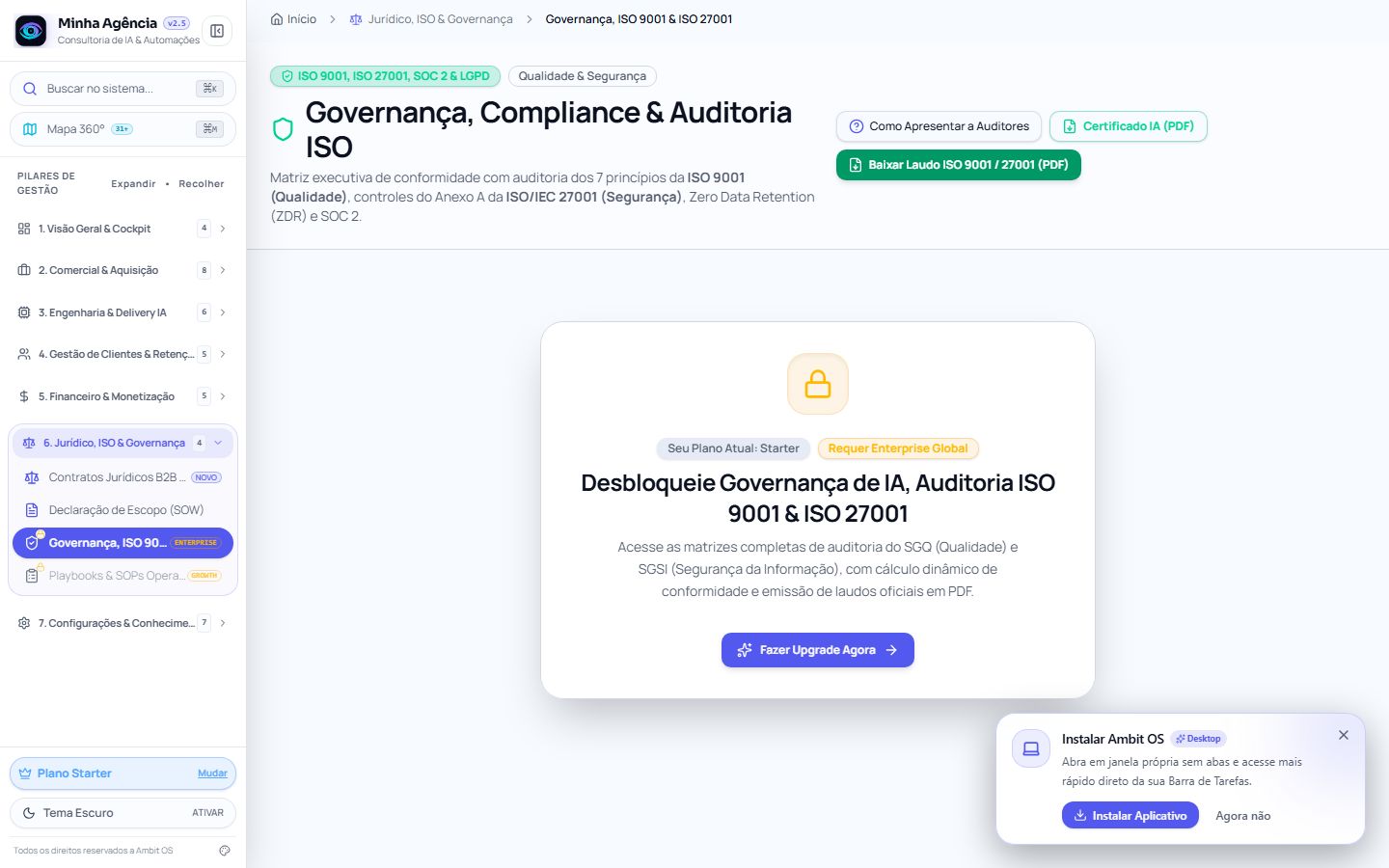Dismiss the Instalar Ambit OS popup
The width and height of the screenshot is (1389, 868).
pyautogui.click(x=1344, y=735)
